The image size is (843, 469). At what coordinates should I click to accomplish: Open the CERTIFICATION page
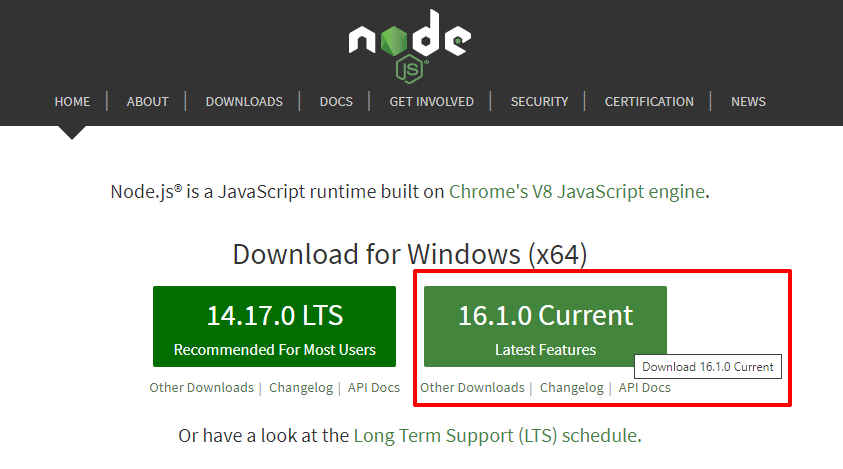(x=649, y=102)
